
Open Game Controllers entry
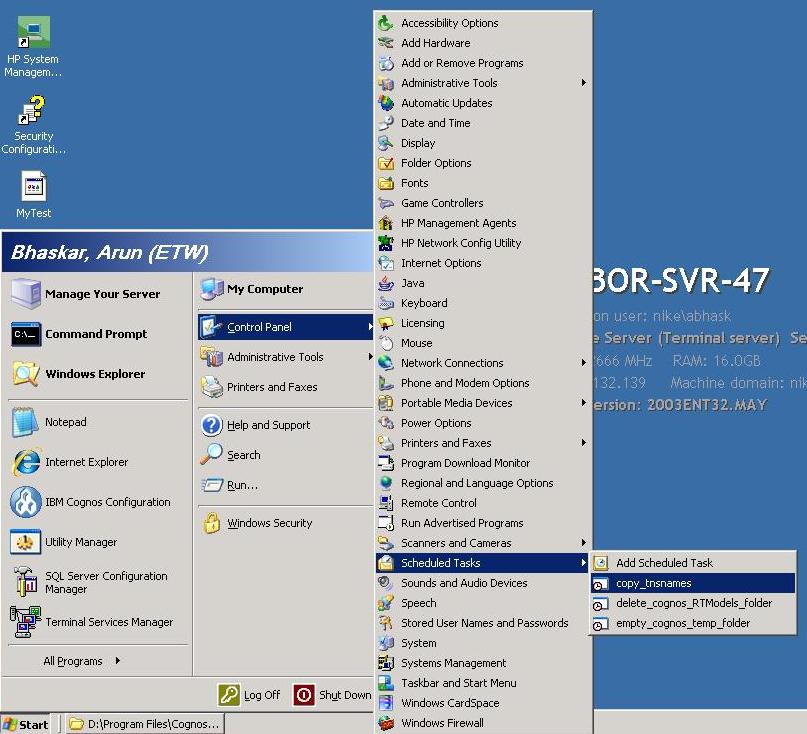[483, 203]
